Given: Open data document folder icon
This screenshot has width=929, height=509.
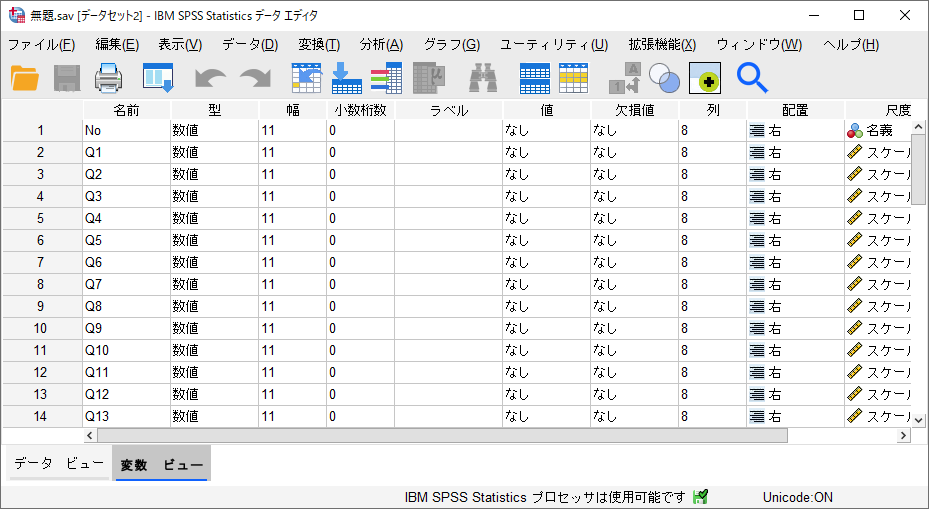Looking at the screenshot, I should [25, 78].
